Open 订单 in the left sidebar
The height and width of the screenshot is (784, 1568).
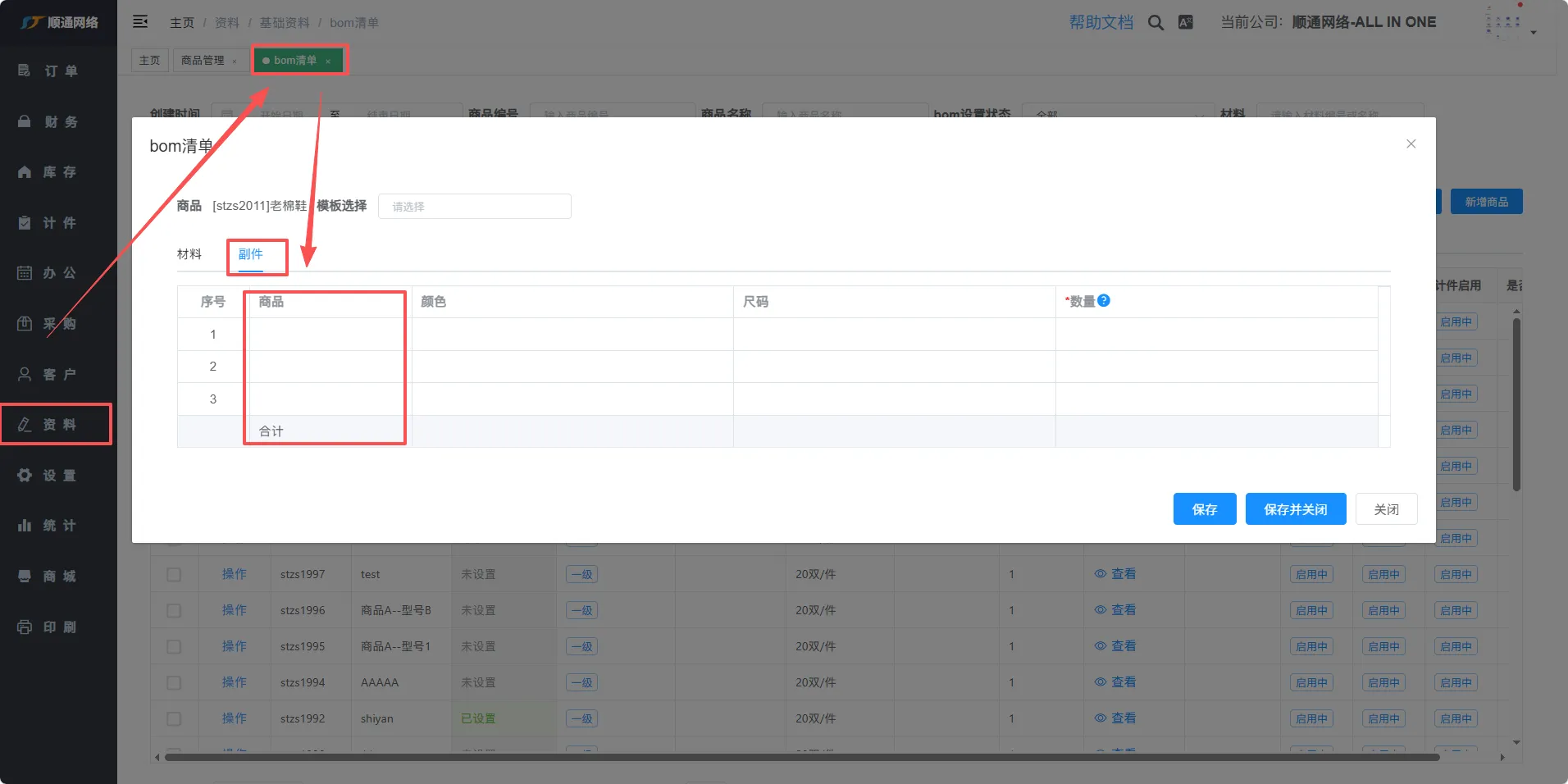coord(59,71)
